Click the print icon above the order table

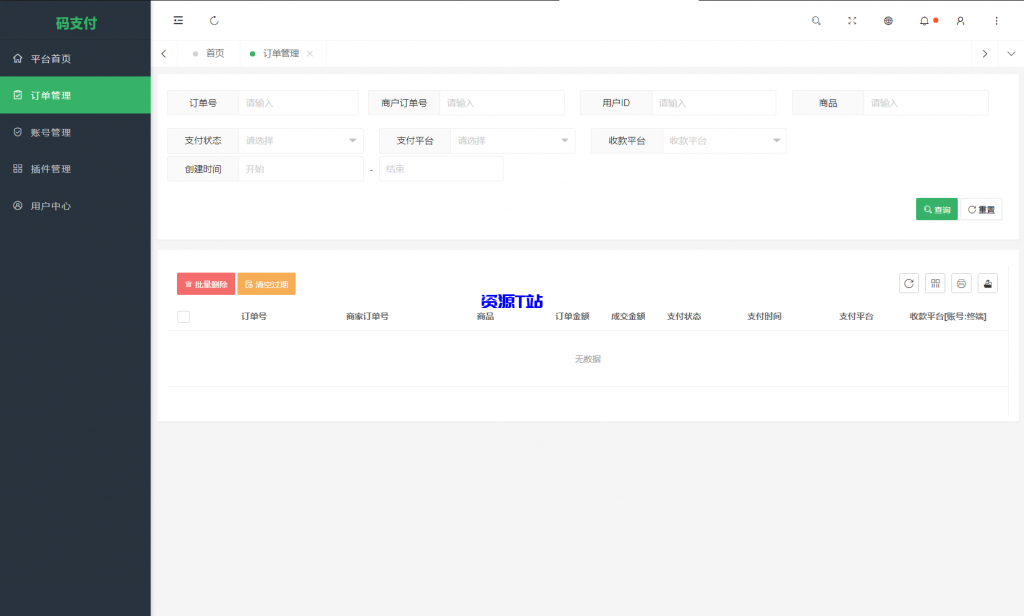point(961,283)
